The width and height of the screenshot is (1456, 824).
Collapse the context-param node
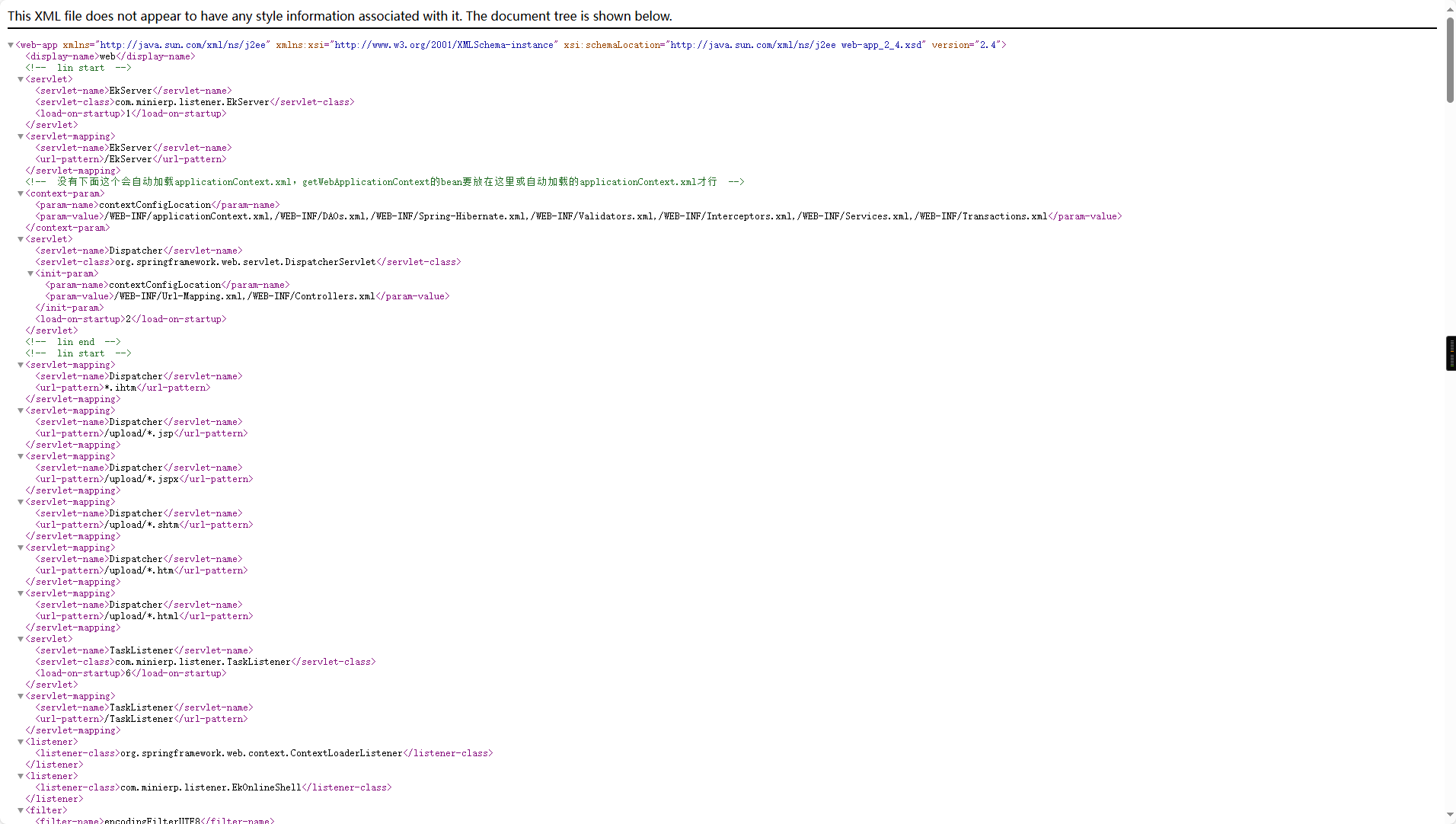pyautogui.click(x=21, y=193)
